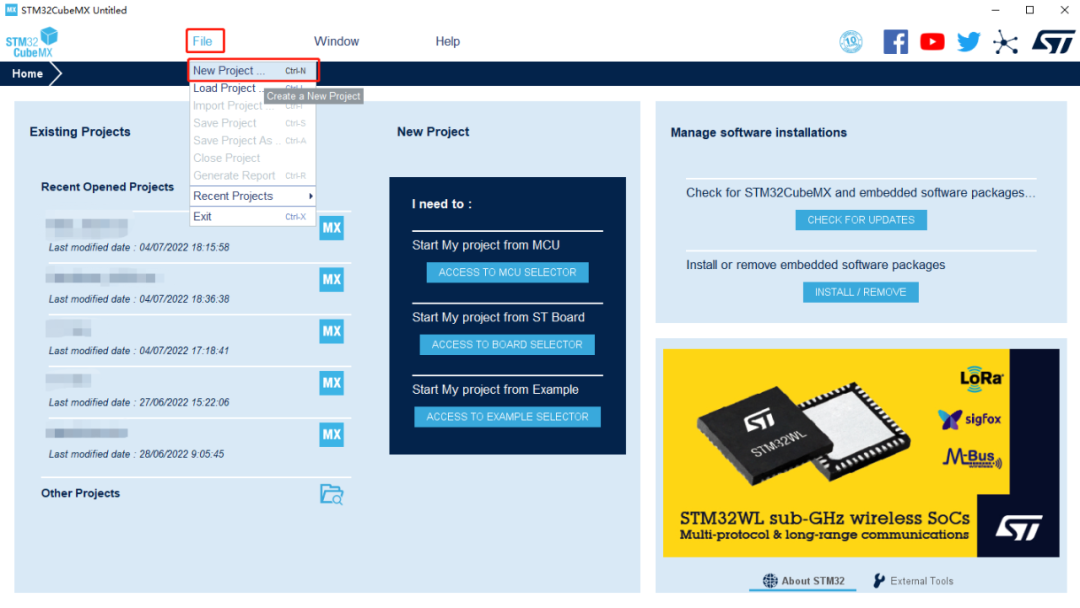
Task: Click Last modified date 27/06/2022 15:22:06 text
Action: point(139,402)
